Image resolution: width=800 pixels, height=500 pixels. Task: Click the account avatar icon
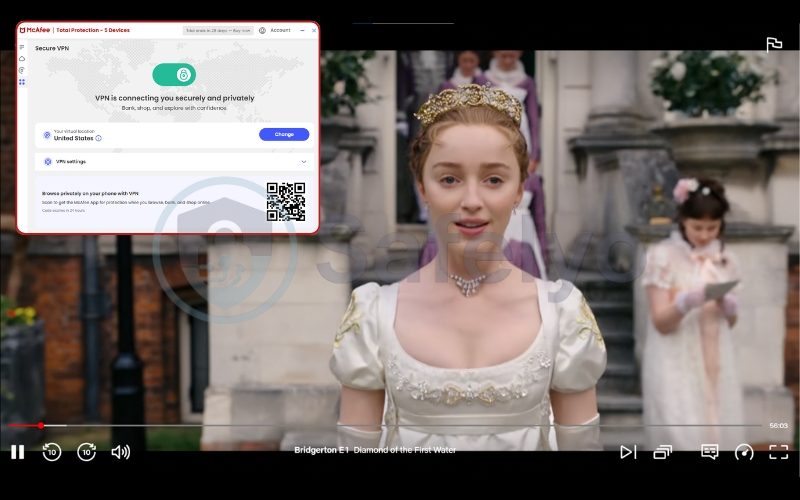tap(262, 31)
